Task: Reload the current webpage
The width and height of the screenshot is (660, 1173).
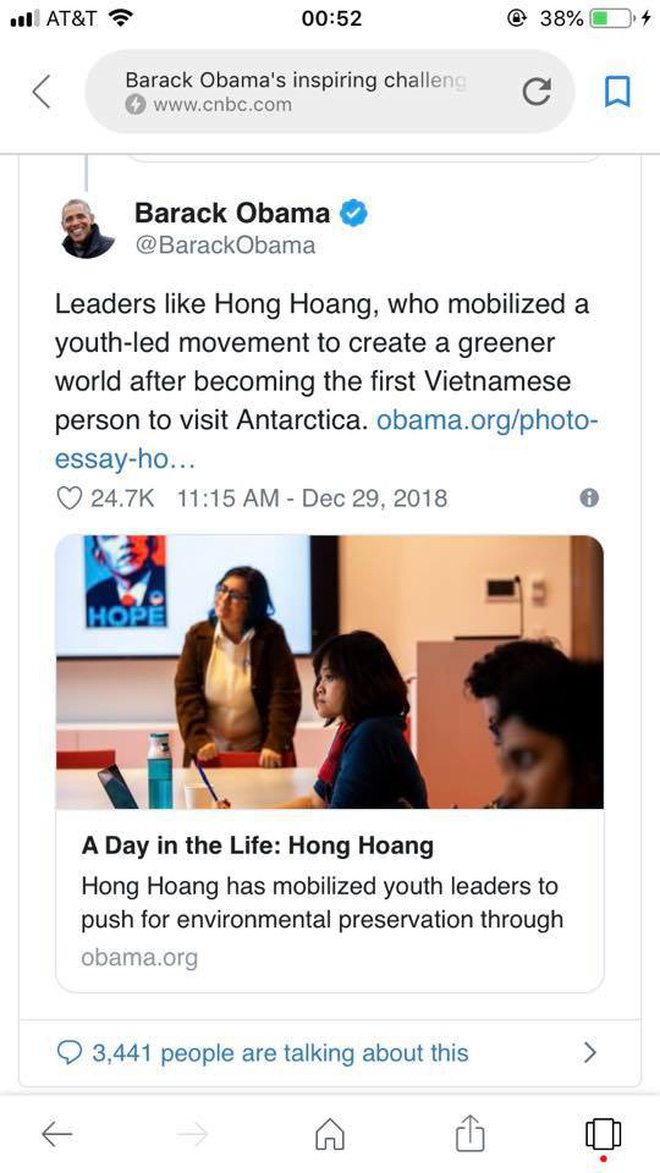Action: (537, 91)
